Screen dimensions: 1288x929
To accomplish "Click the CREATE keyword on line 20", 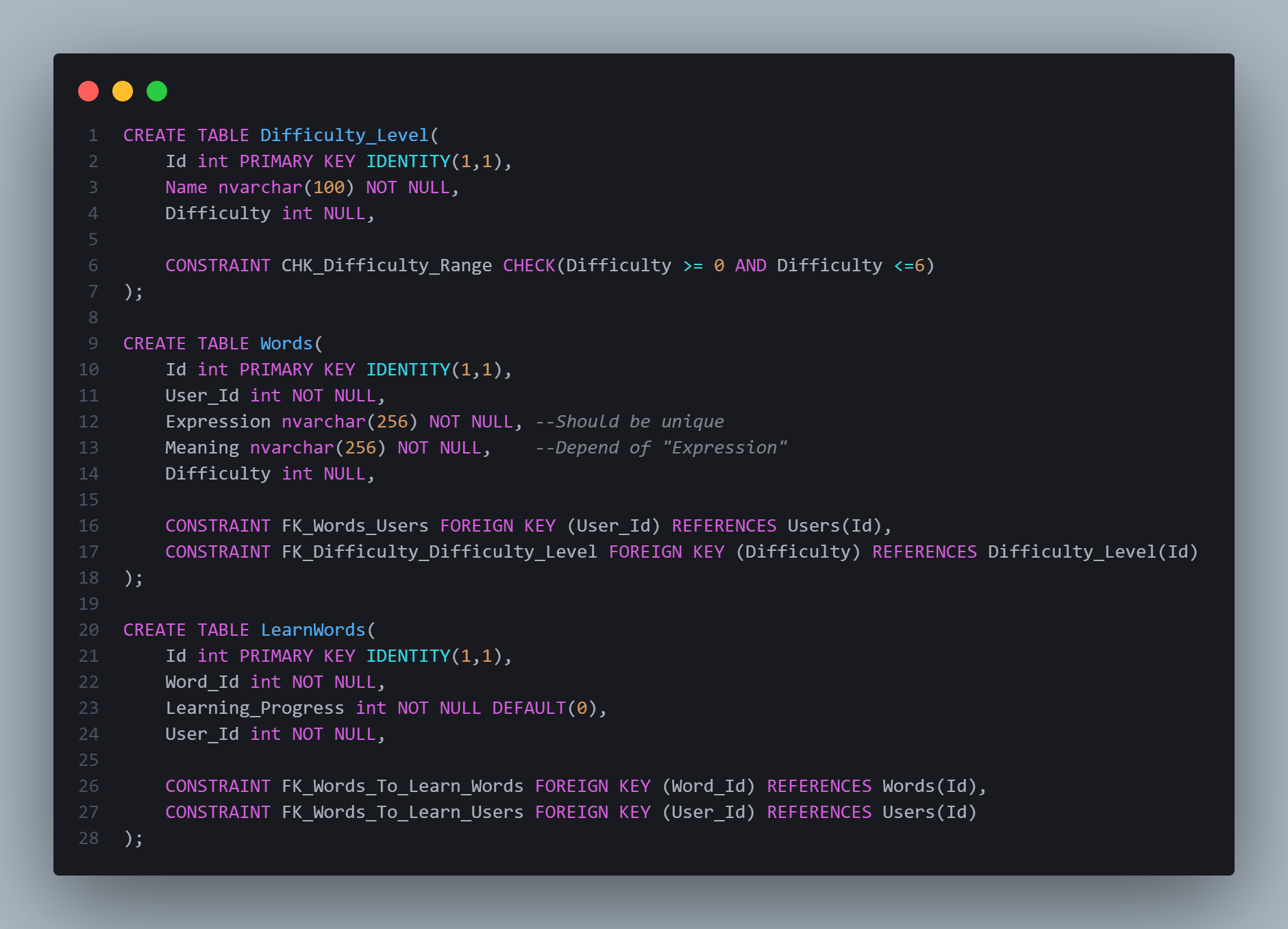I will point(155,630).
